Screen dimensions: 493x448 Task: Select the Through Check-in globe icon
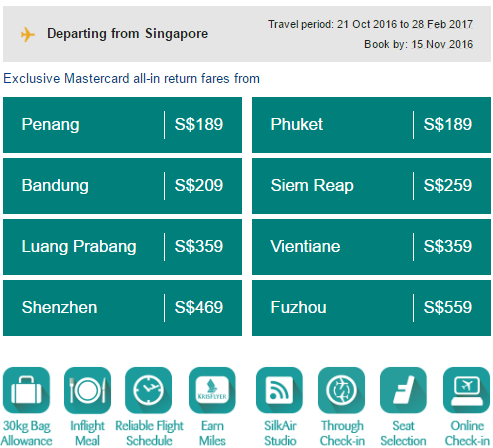[341, 390]
